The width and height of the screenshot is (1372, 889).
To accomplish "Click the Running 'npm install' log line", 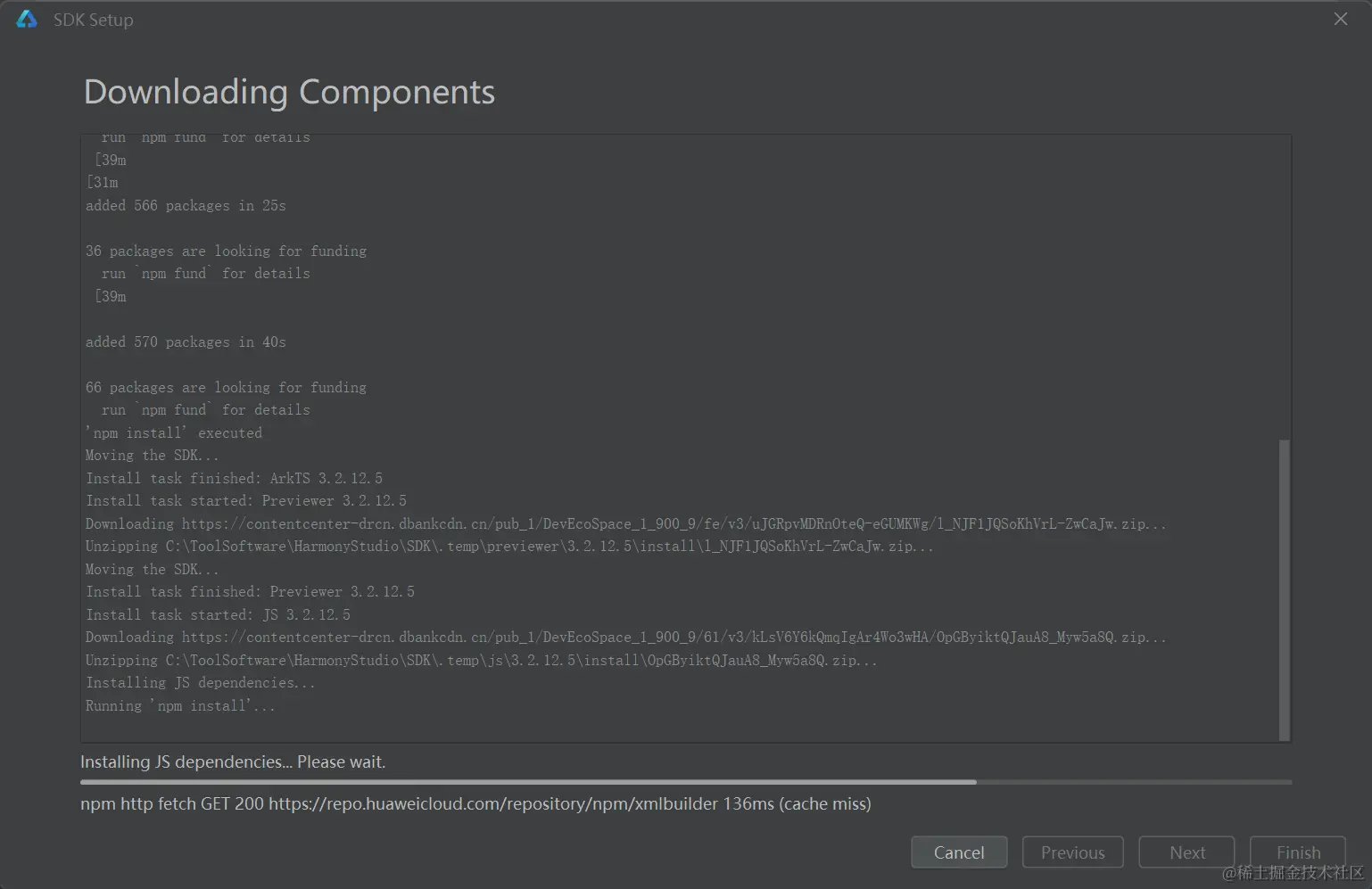I will 180,705.
